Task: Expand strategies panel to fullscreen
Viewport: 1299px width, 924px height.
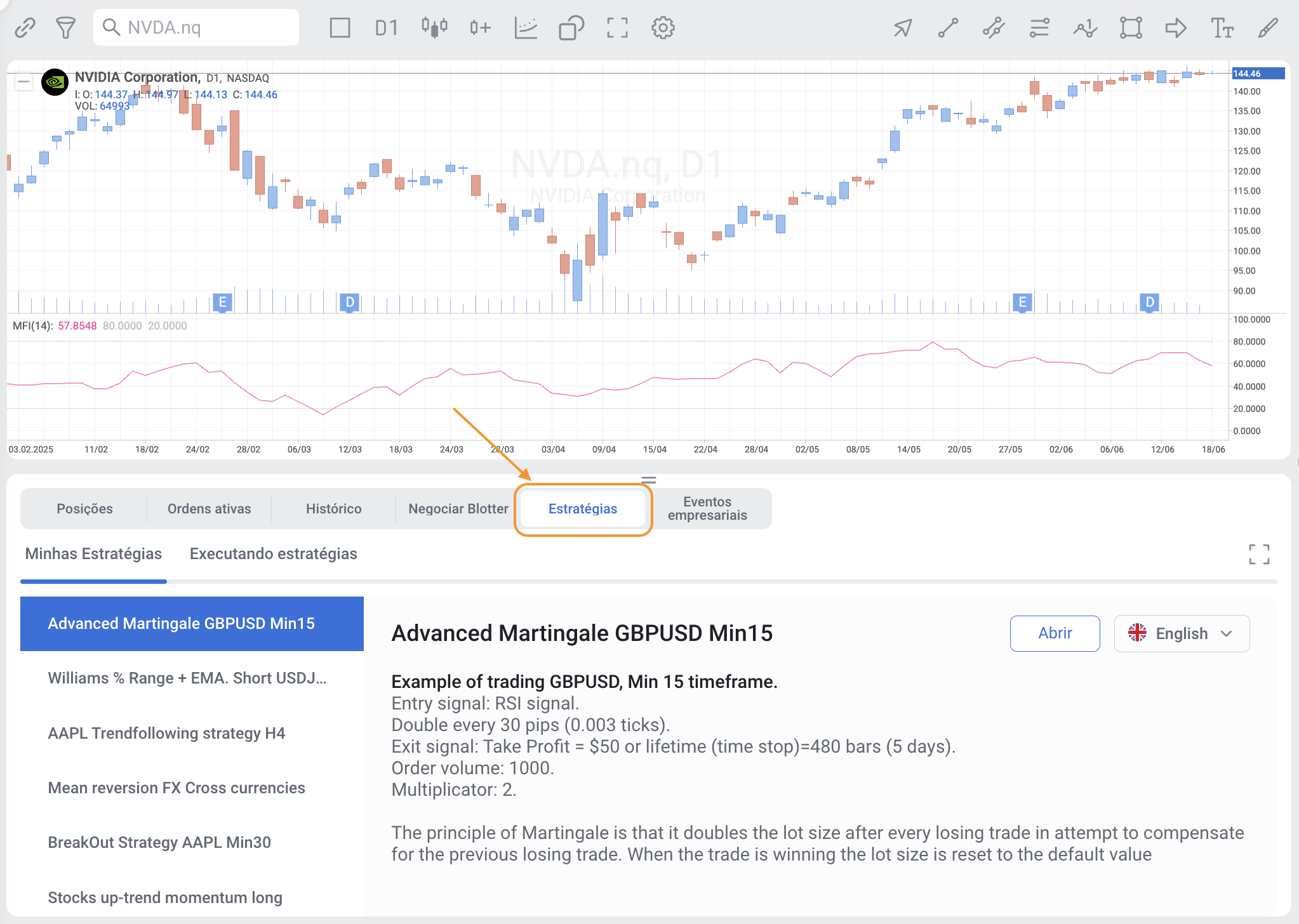Action: [1259, 554]
